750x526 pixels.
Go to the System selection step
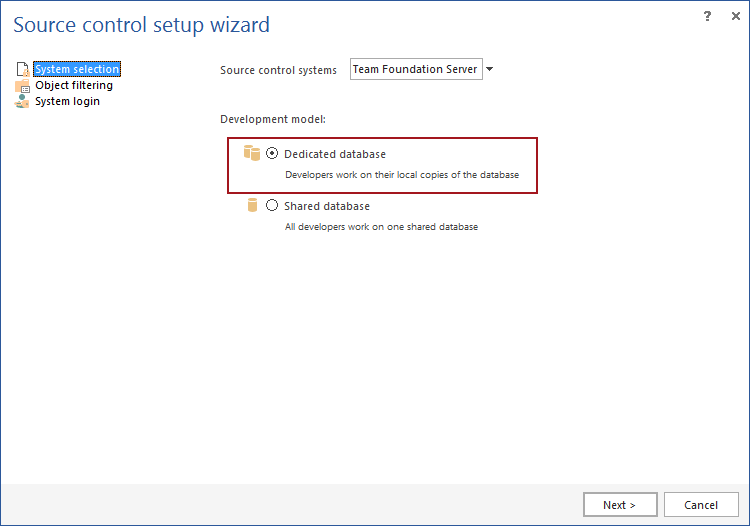coord(77,70)
